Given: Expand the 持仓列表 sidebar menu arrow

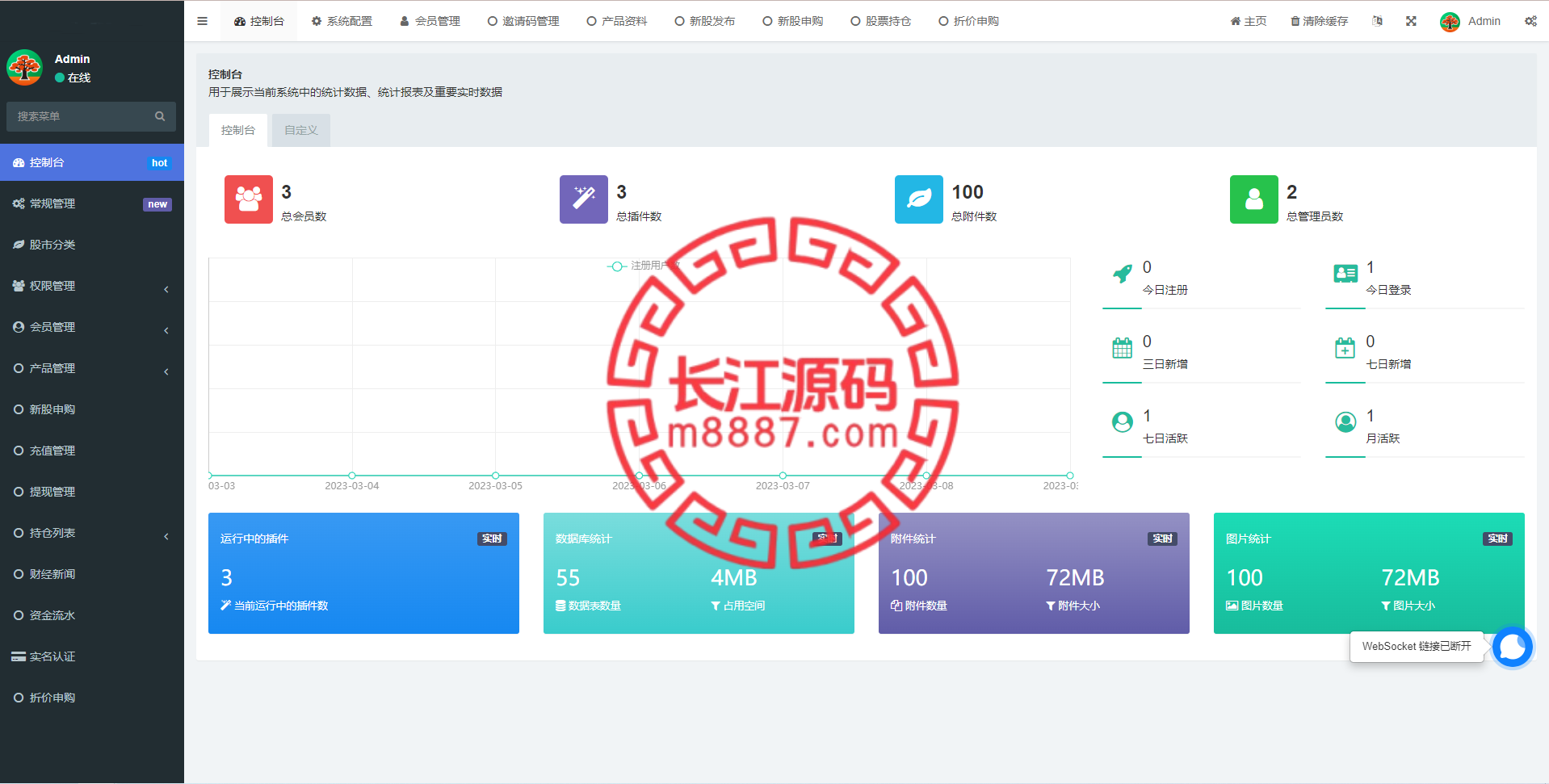Looking at the screenshot, I should coord(166,536).
